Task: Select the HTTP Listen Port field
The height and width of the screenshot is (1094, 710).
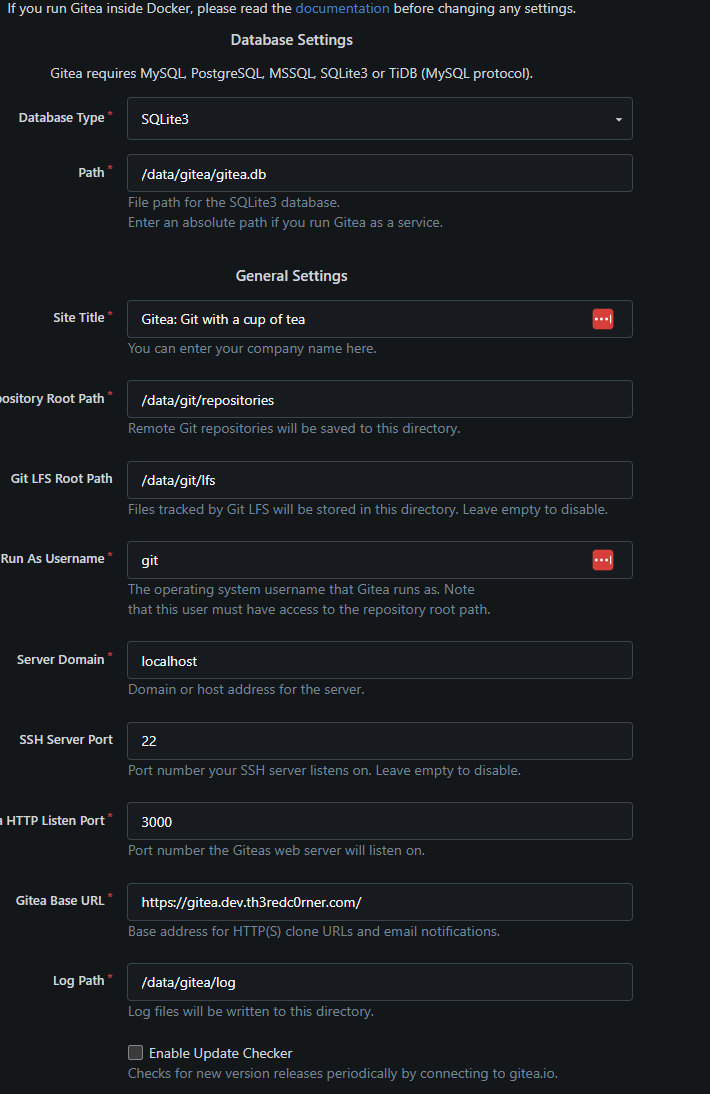Action: (380, 822)
